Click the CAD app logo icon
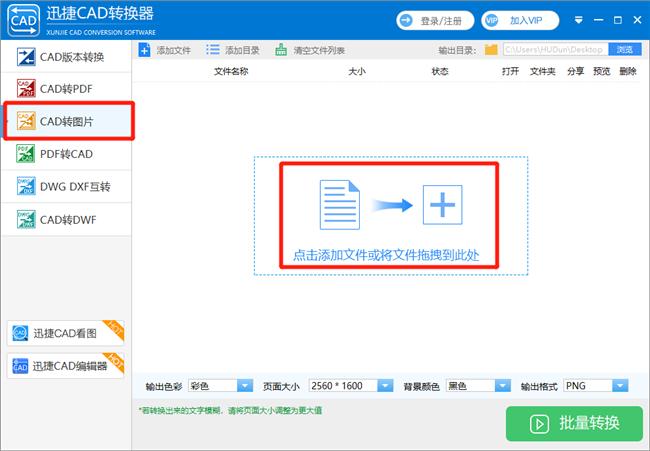The height and width of the screenshot is (451, 650). click(24, 20)
